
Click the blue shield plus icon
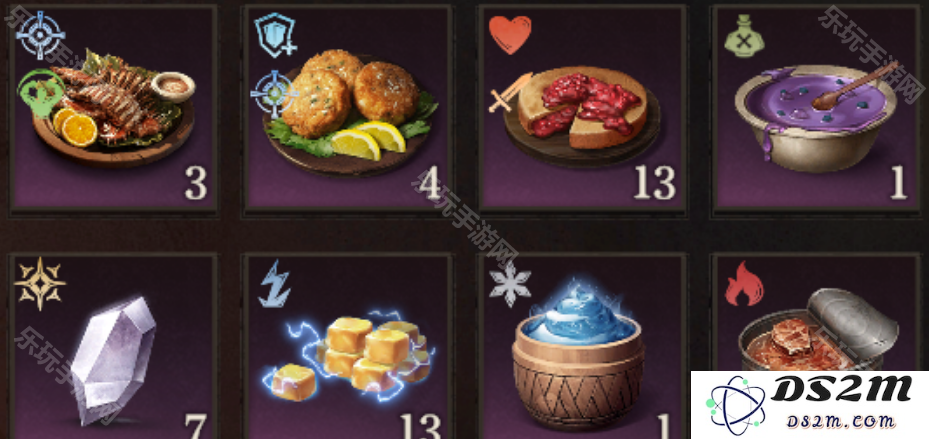[x=275, y=36]
